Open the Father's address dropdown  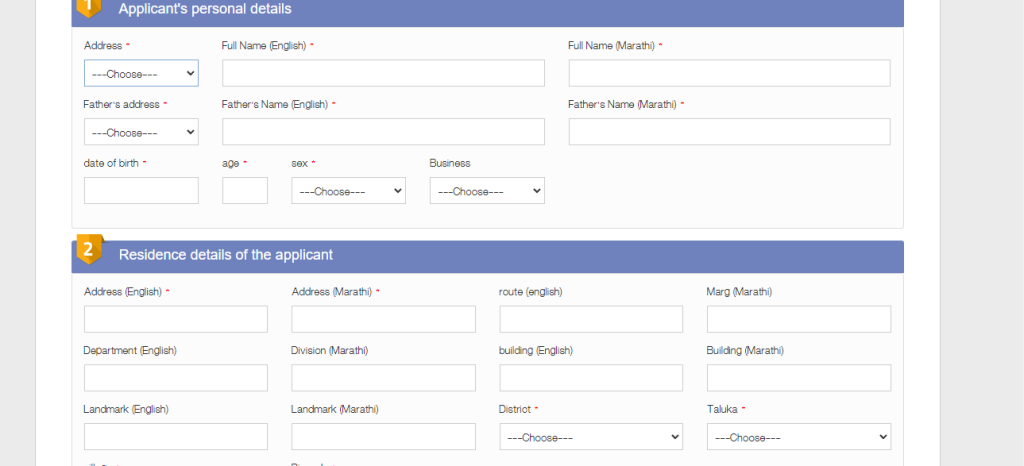pos(141,132)
